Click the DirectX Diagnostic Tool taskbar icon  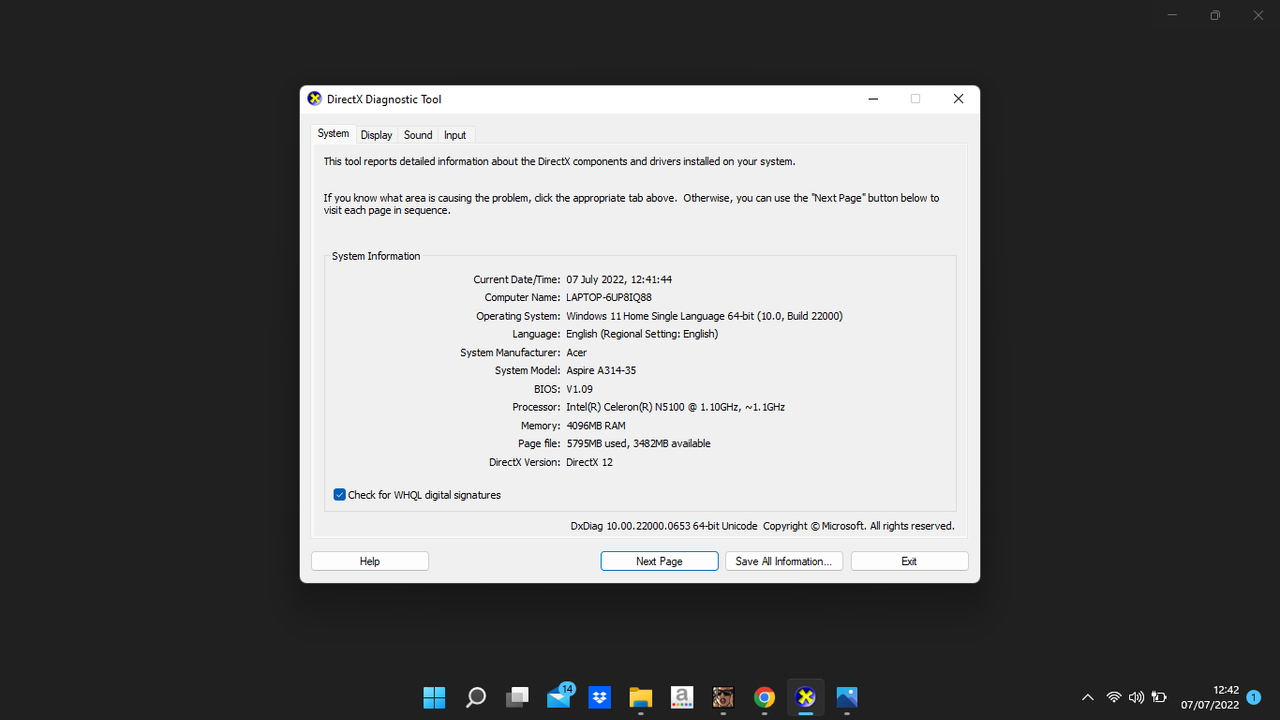[x=805, y=697]
